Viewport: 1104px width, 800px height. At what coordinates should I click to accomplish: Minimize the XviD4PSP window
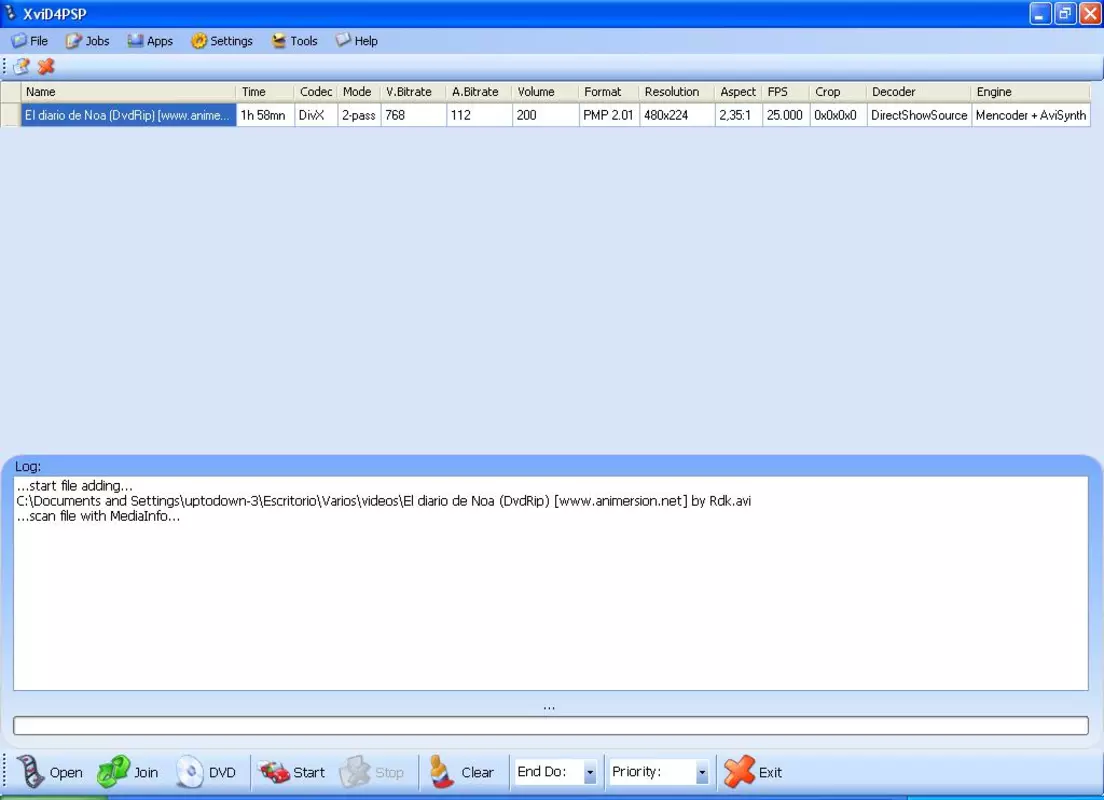pos(1040,13)
